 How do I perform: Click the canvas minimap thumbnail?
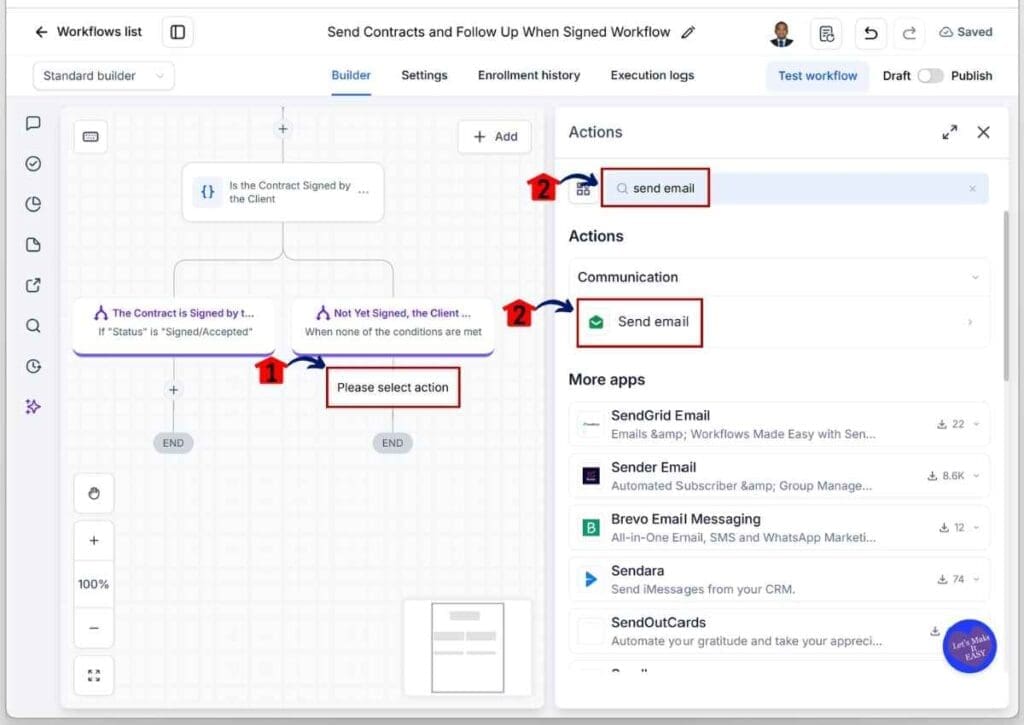(468, 647)
